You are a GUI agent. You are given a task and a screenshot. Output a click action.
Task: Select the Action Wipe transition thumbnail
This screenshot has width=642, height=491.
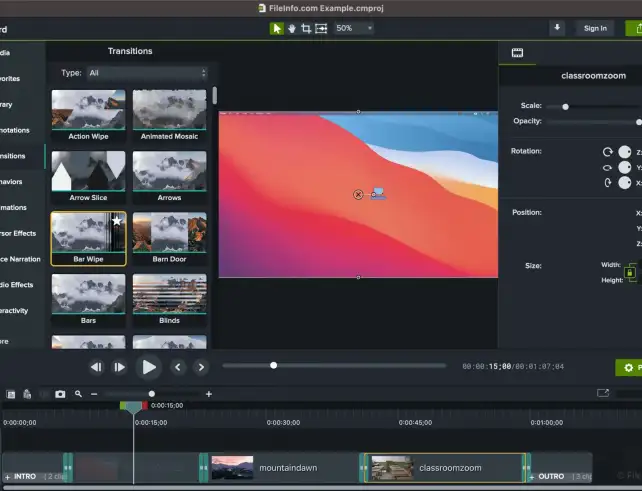88,116
